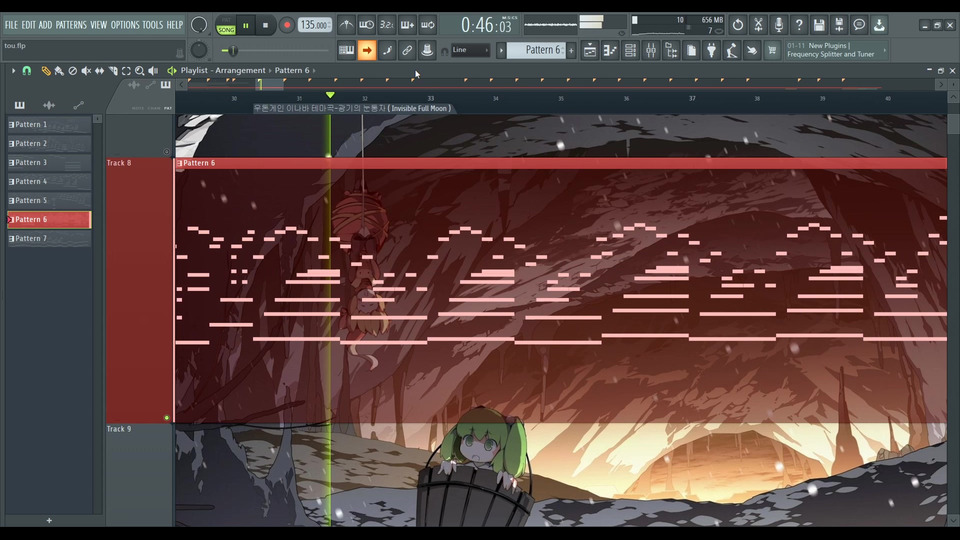Click the arrow left of Pattern 6 selector
This screenshot has height=540, width=960.
click(x=501, y=50)
